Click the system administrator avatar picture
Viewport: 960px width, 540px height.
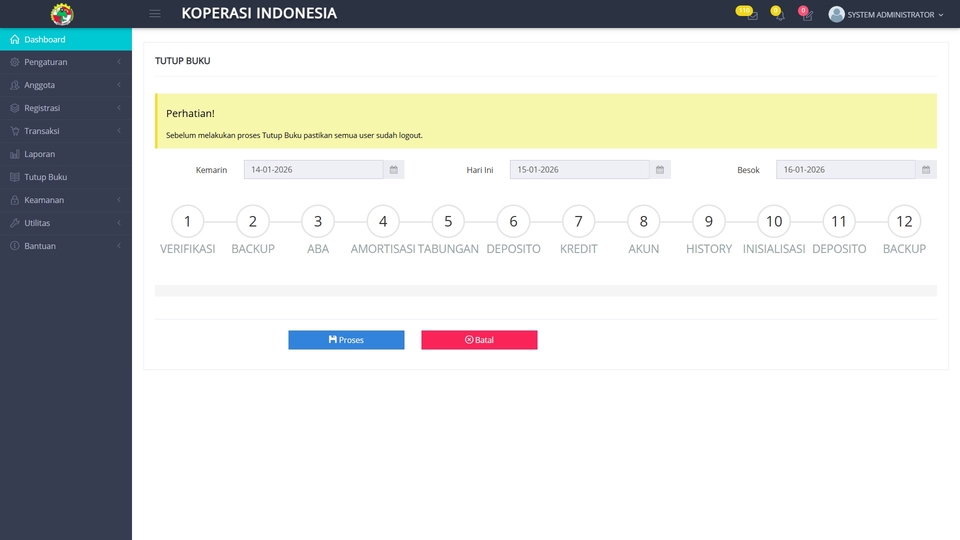point(836,14)
